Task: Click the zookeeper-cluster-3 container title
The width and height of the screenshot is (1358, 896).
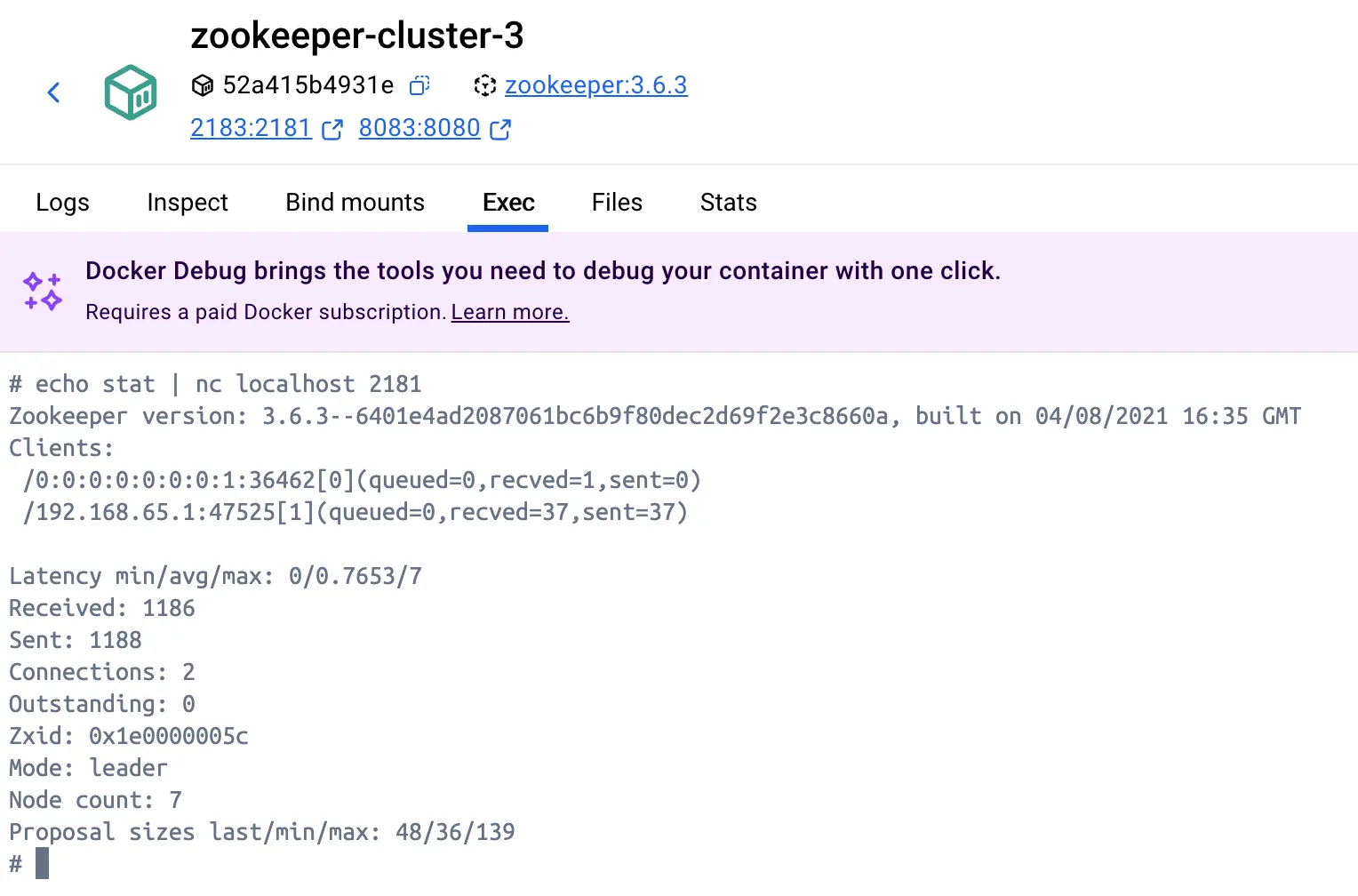Action: 357,36
